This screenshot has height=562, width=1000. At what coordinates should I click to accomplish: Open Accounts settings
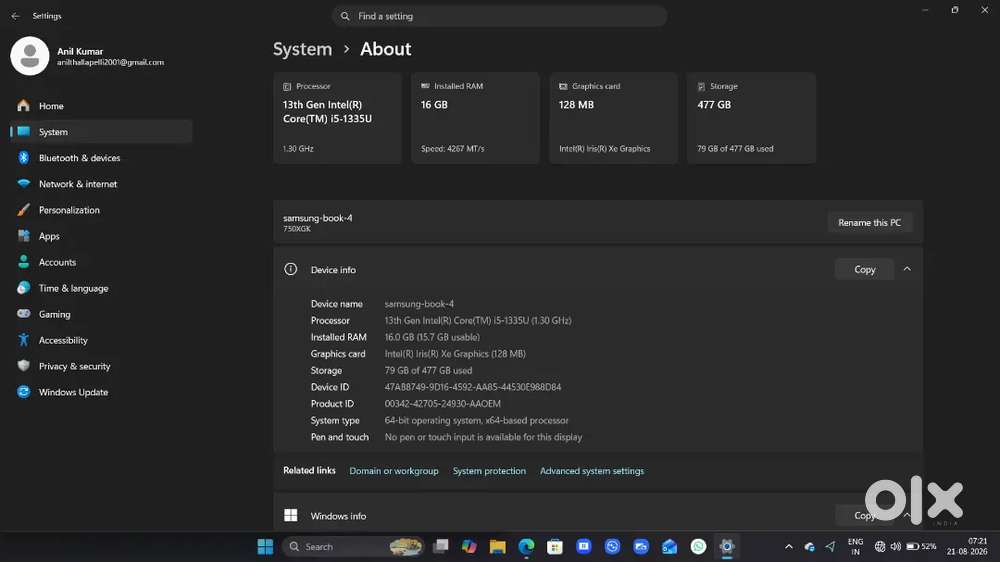click(101, 262)
